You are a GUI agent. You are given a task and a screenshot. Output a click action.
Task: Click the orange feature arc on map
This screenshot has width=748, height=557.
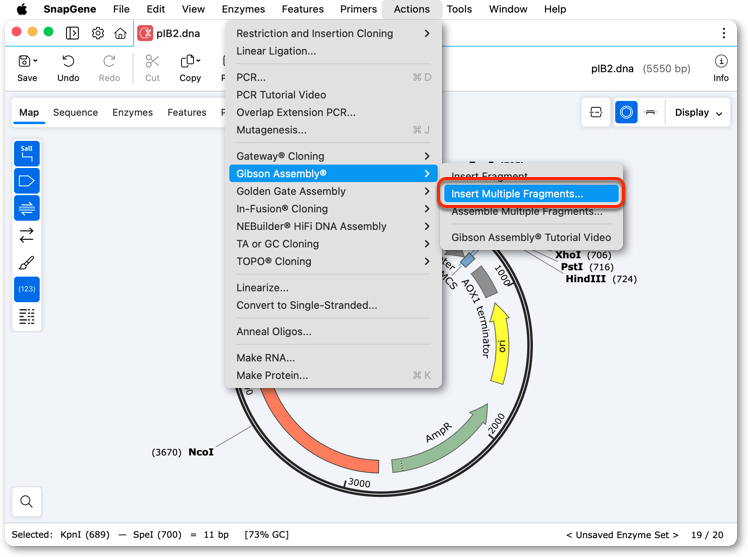tap(312, 441)
